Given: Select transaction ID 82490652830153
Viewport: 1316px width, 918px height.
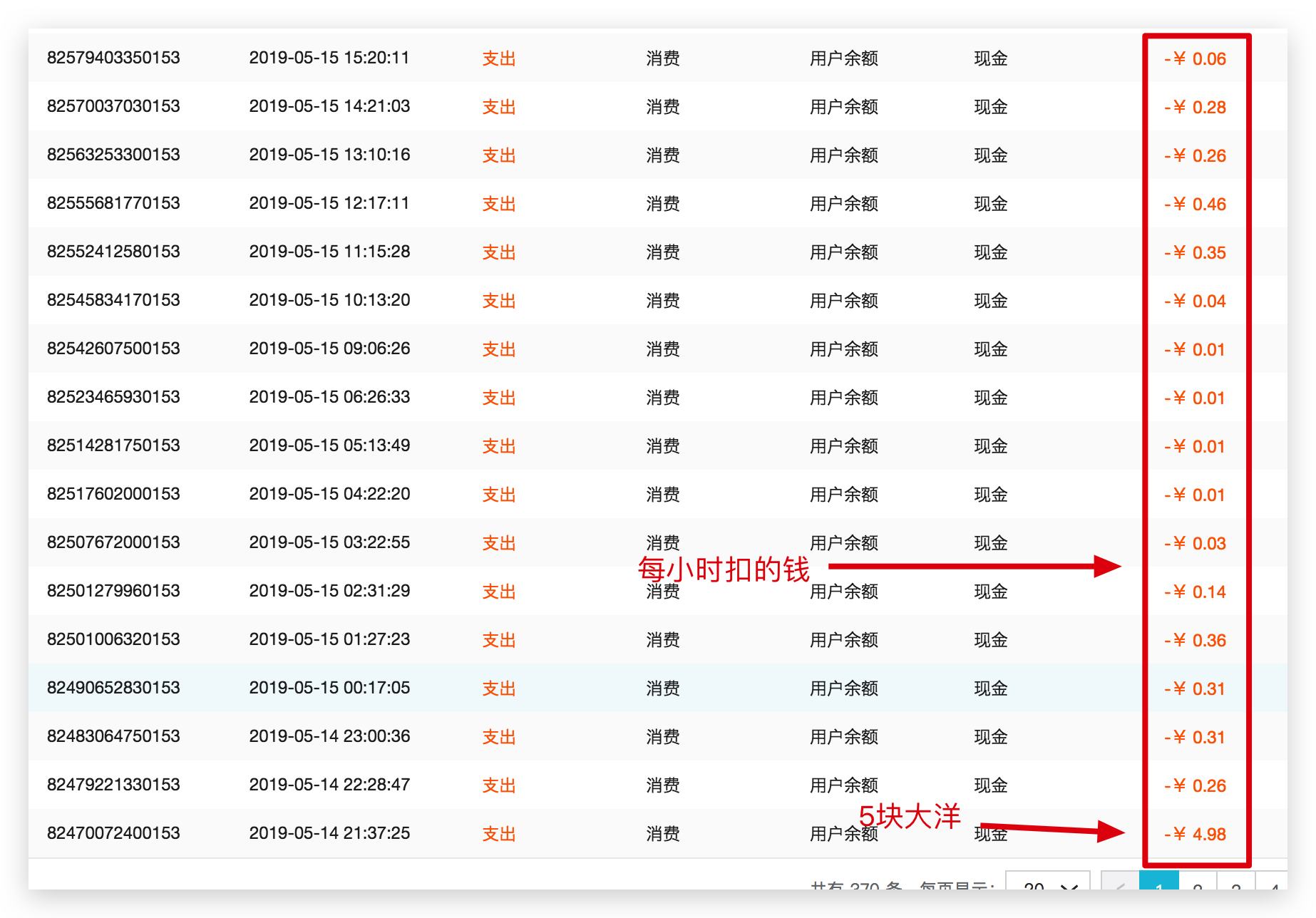Looking at the screenshot, I should [x=113, y=688].
